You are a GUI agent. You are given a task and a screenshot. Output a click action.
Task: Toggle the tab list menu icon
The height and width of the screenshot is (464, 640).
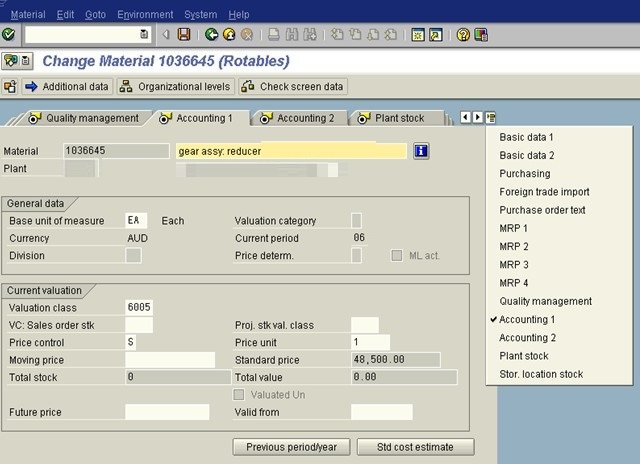491,118
